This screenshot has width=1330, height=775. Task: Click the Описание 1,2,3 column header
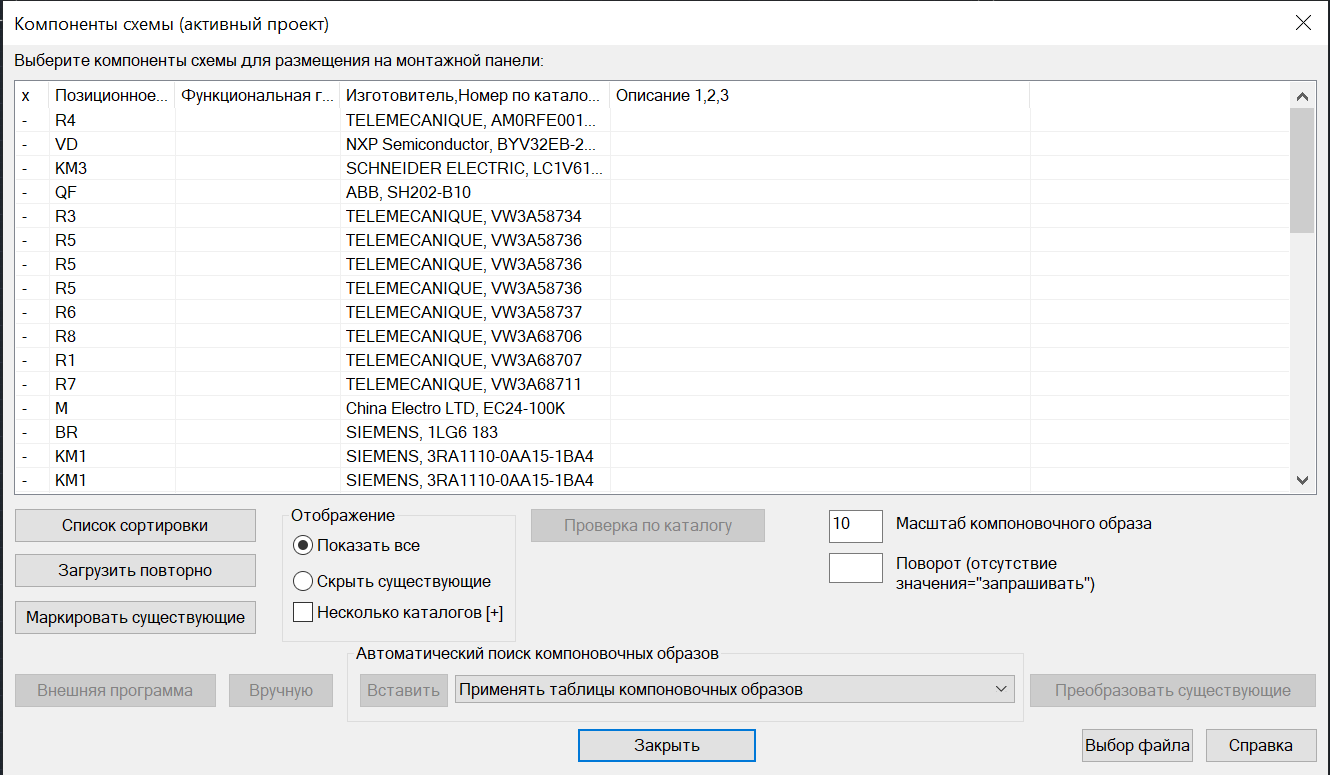click(x=820, y=96)
